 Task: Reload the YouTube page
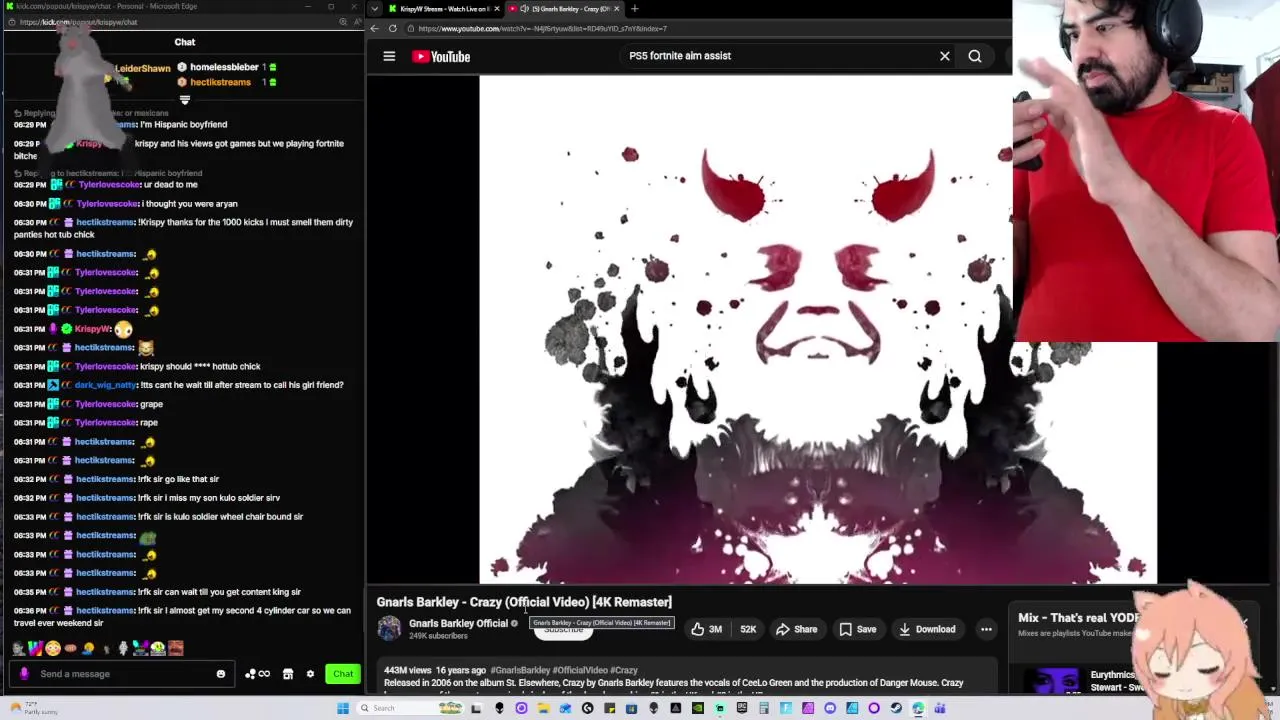393,28
